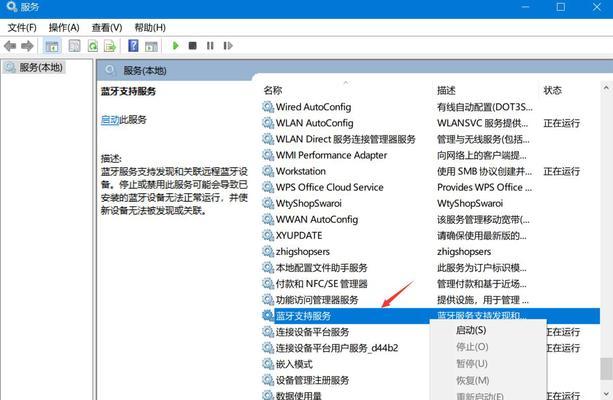
Task: Select the 付款和 NFC/SE 管理器 row
Action: click(430, 283)
